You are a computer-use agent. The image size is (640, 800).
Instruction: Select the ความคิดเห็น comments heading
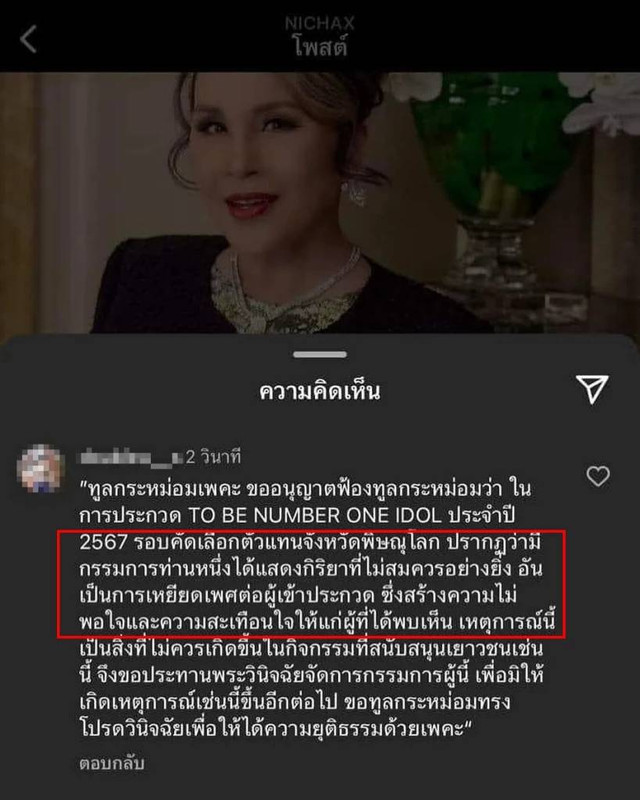click(x=319, y=391)
